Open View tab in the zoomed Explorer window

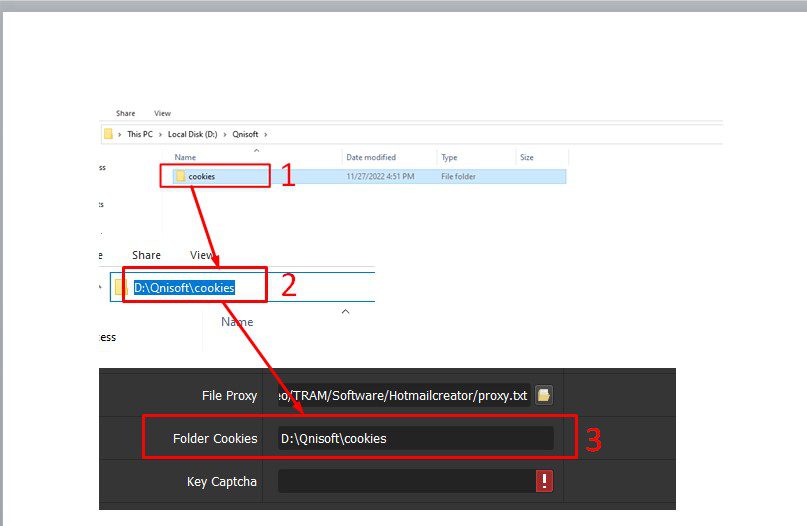coord(202,255)
